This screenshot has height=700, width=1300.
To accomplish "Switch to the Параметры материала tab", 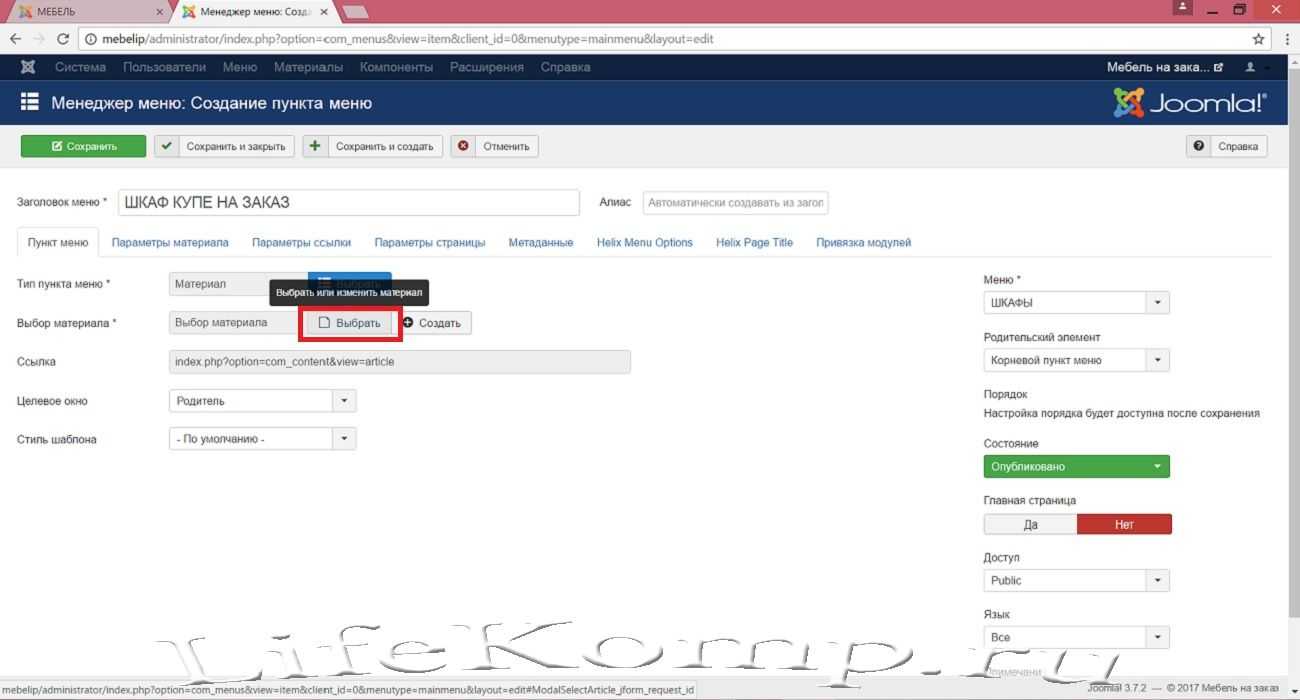I will pos(170,242).
